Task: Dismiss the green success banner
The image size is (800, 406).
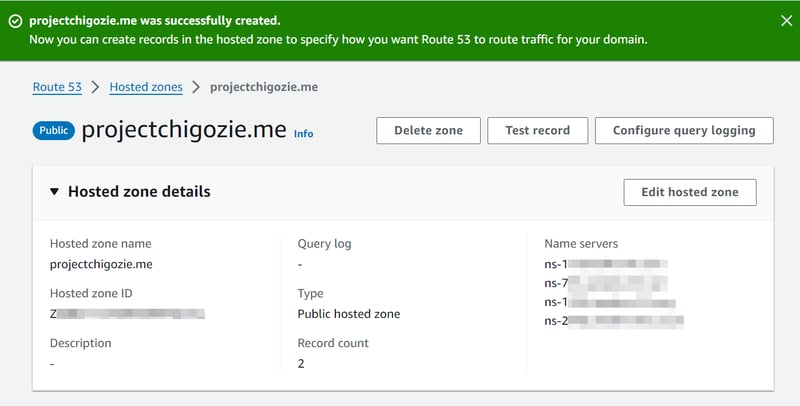Action: pos(785,20)
